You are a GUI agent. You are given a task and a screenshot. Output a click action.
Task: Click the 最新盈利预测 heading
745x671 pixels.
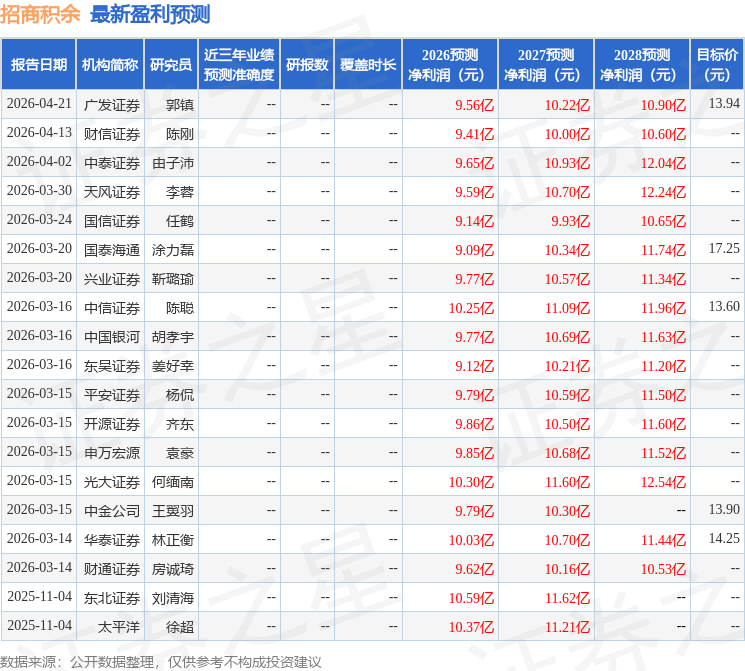tap(150, 14)
